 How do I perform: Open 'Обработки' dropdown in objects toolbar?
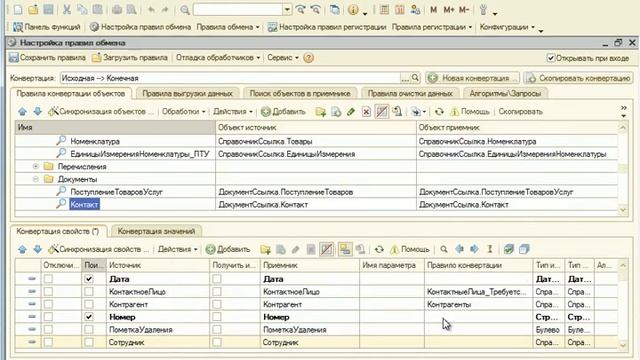pyautogui.click(x=183, y=111)
